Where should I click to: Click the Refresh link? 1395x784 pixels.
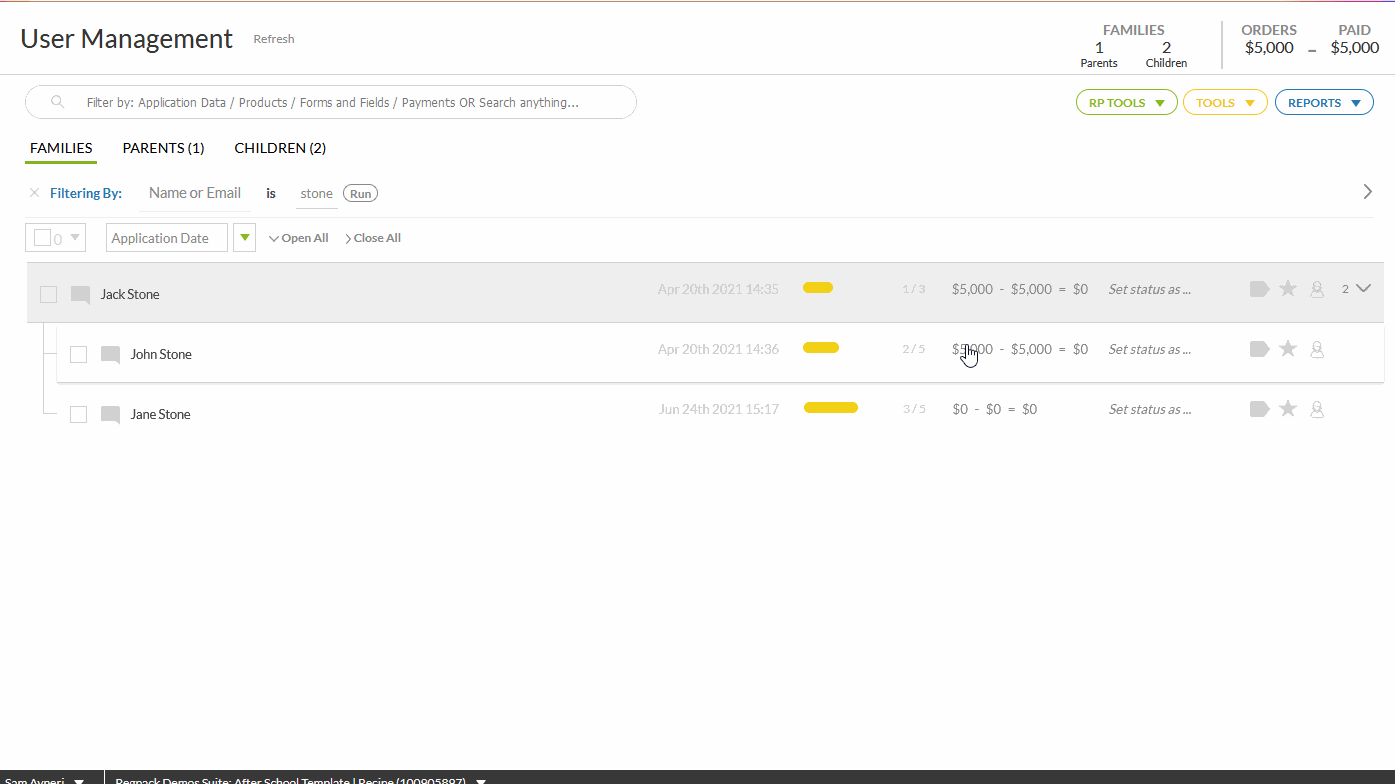tap(274, 39)
